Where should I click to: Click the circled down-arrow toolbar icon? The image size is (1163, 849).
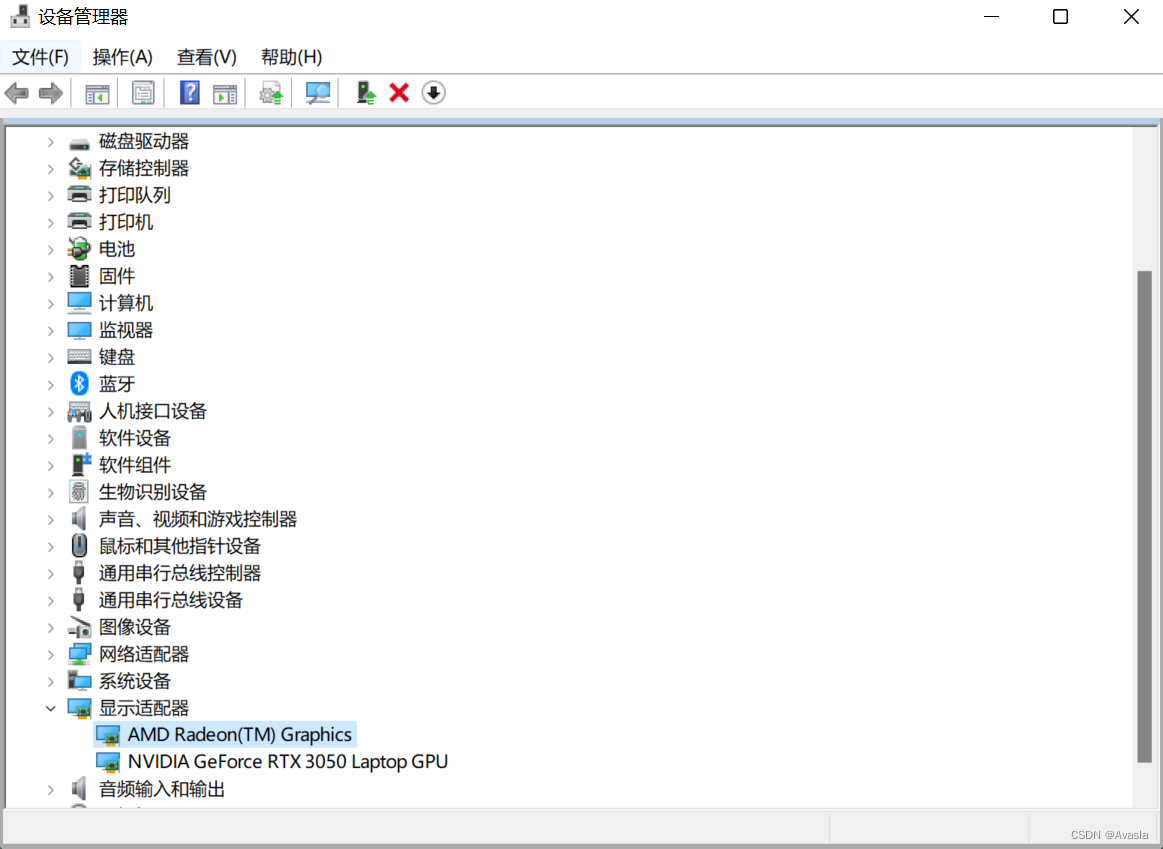433,93
